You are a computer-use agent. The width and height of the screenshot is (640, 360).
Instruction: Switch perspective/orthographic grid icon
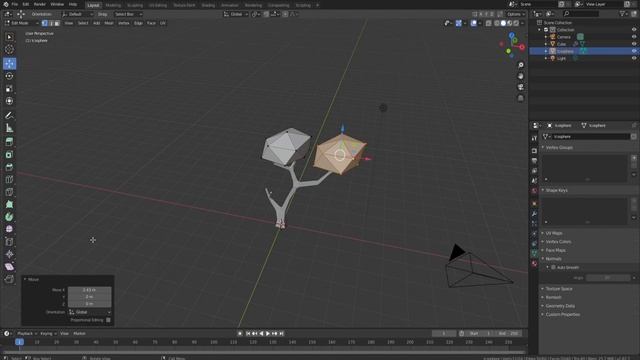point(521,98)
